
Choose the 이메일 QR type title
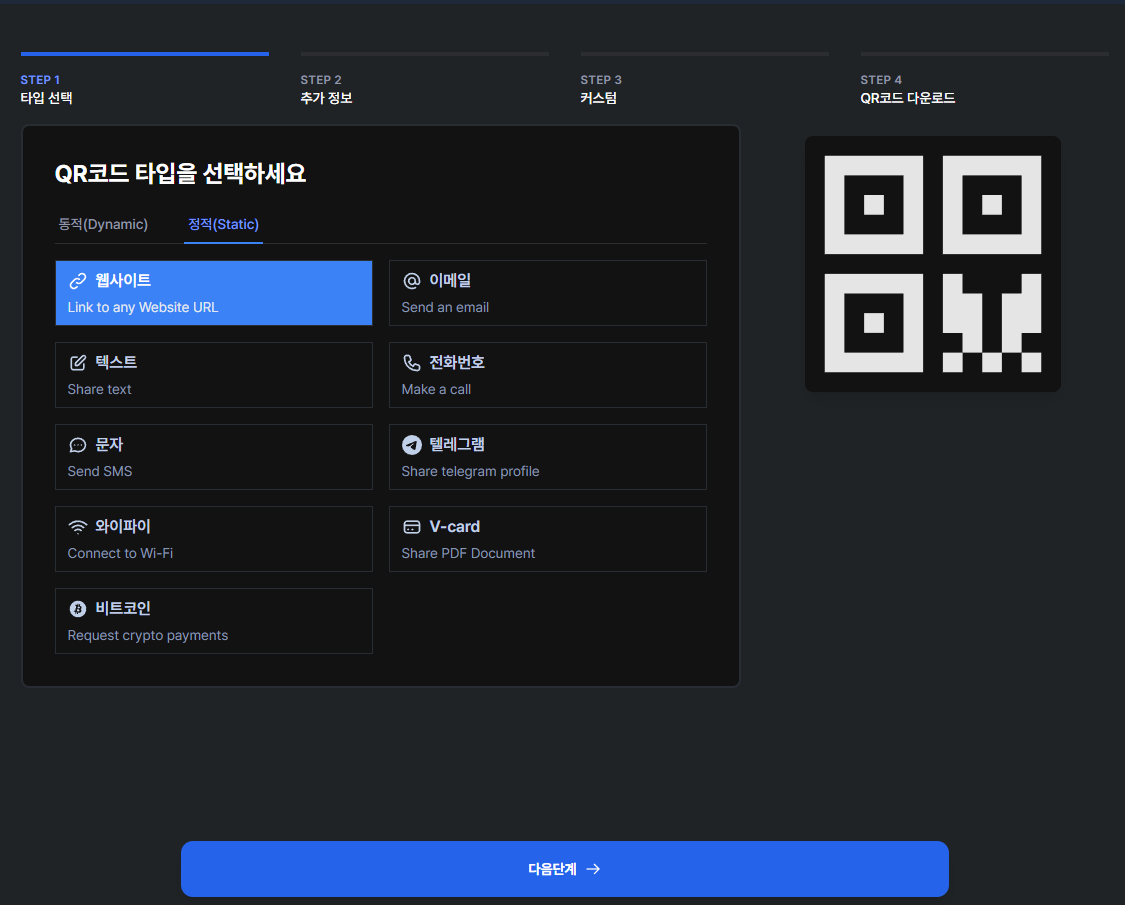click(450, 281)
